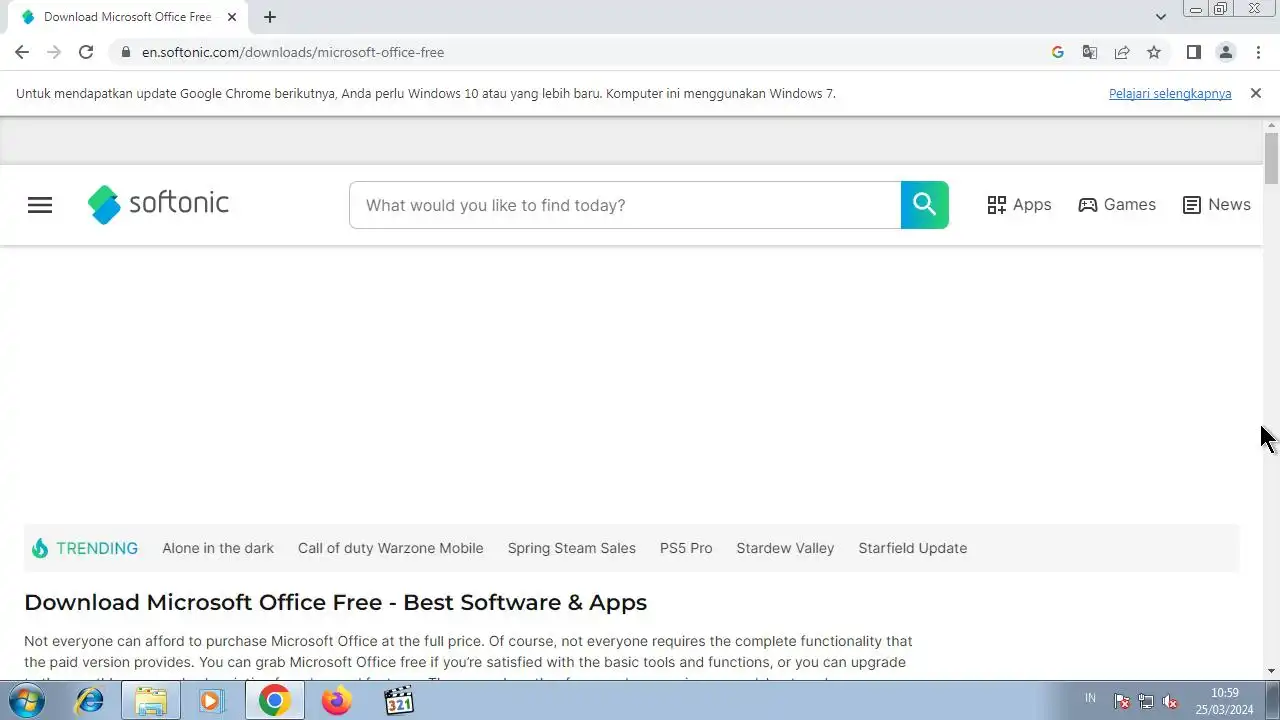Image resolution: width=1280 pixels, height=720 pixels.
Task: Go forward in browser history
Action: [54, 52]
